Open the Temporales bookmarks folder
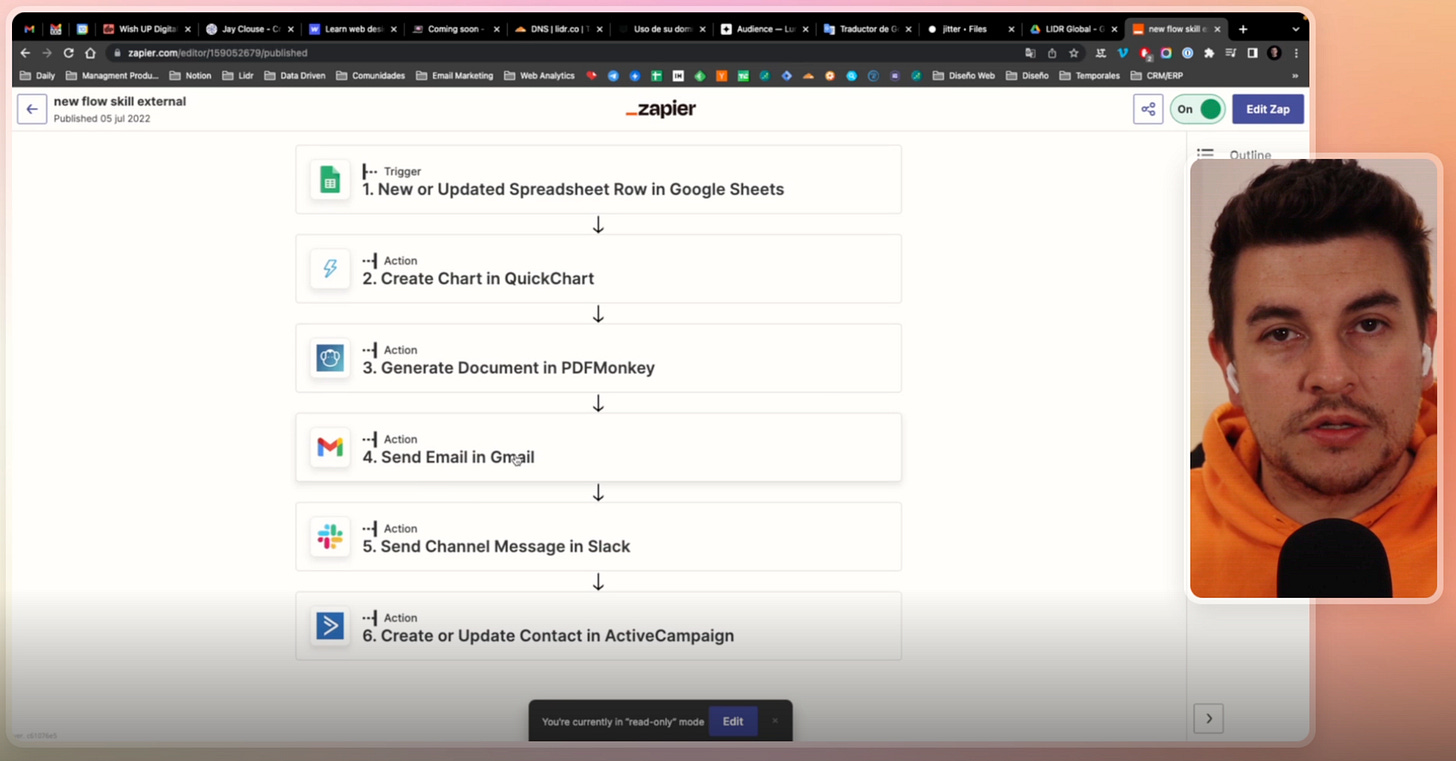 click(x=1089, y=75)
